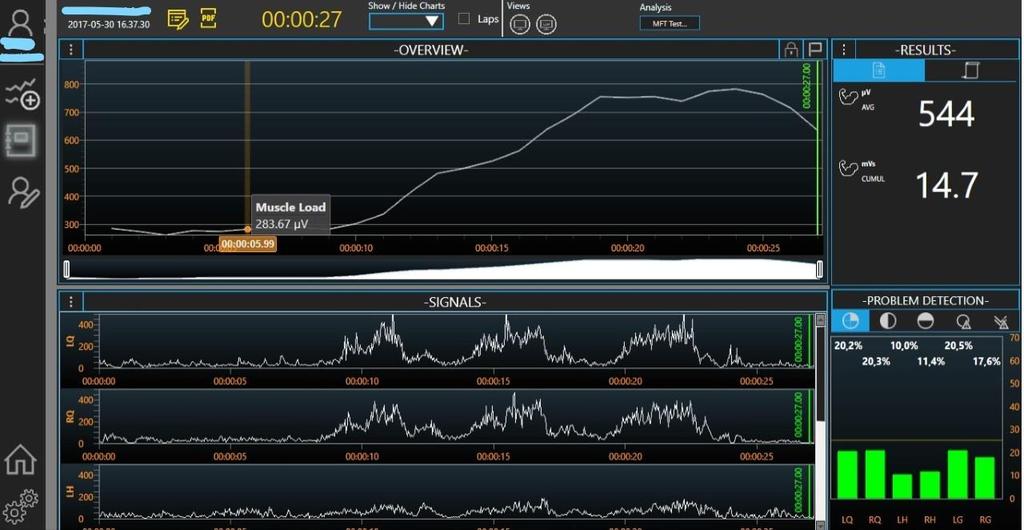Click the RQ signal chart label

(x=70, y=416)
